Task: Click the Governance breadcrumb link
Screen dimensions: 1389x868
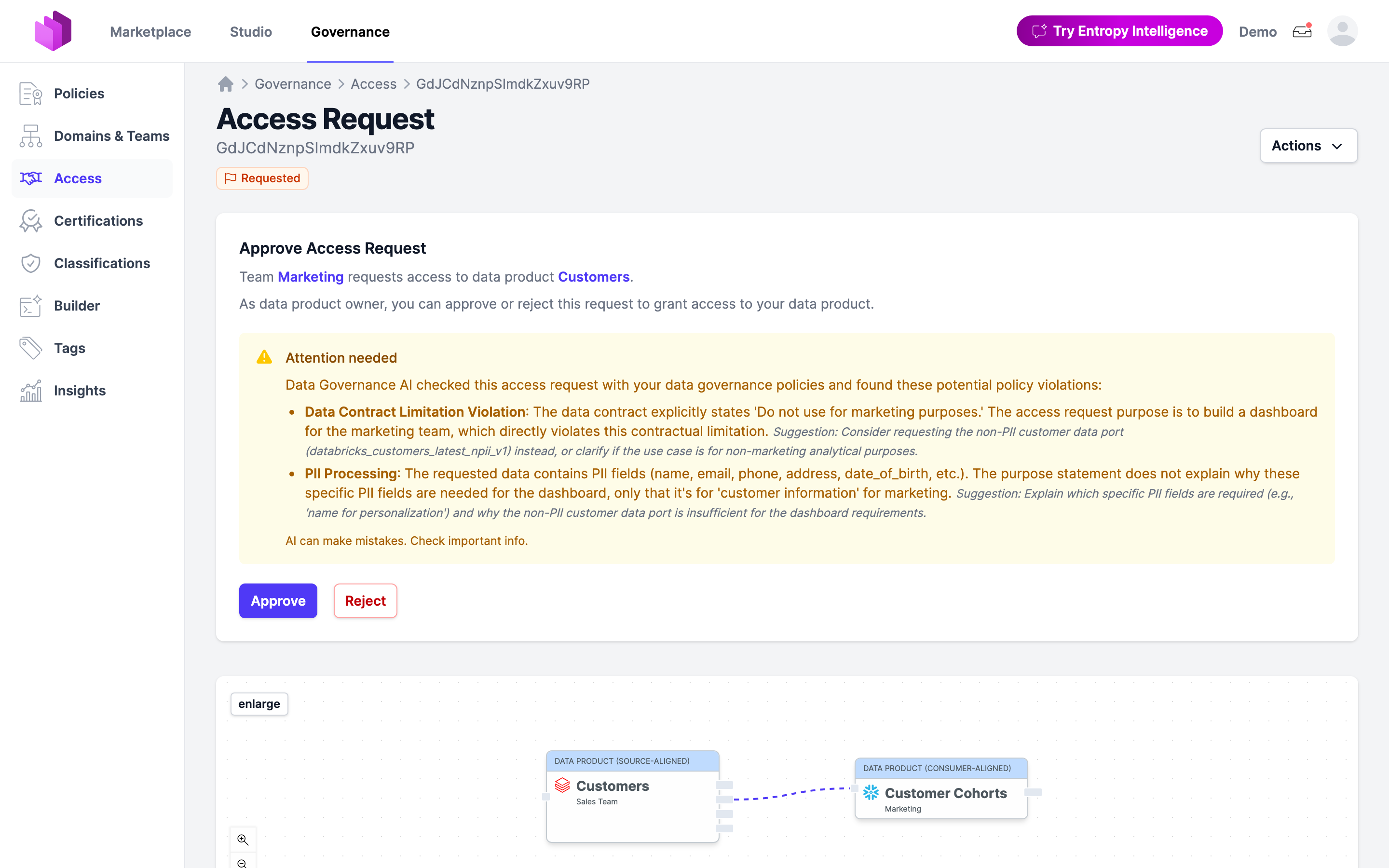Action: pyautogui.click(x=293, y=84)
